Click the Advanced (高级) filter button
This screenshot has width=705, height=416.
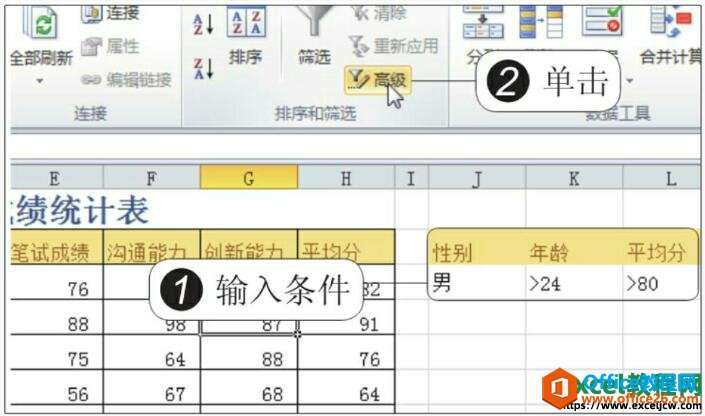pyautogui.click(x=377, y=80)
